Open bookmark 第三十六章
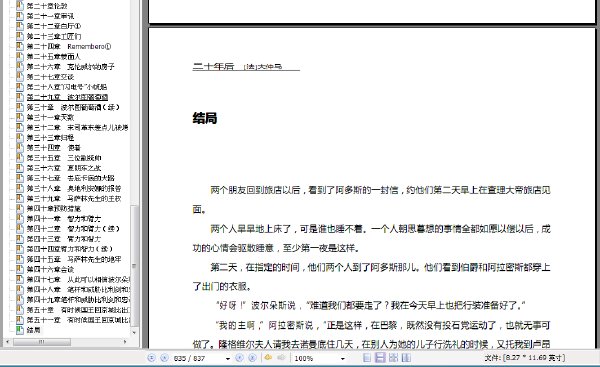 (x=64, y=168)
